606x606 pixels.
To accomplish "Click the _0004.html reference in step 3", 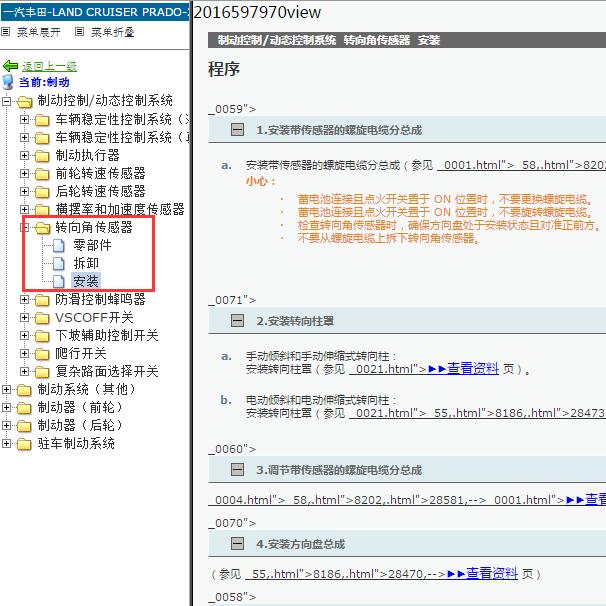I will click(x=247, y=500).
